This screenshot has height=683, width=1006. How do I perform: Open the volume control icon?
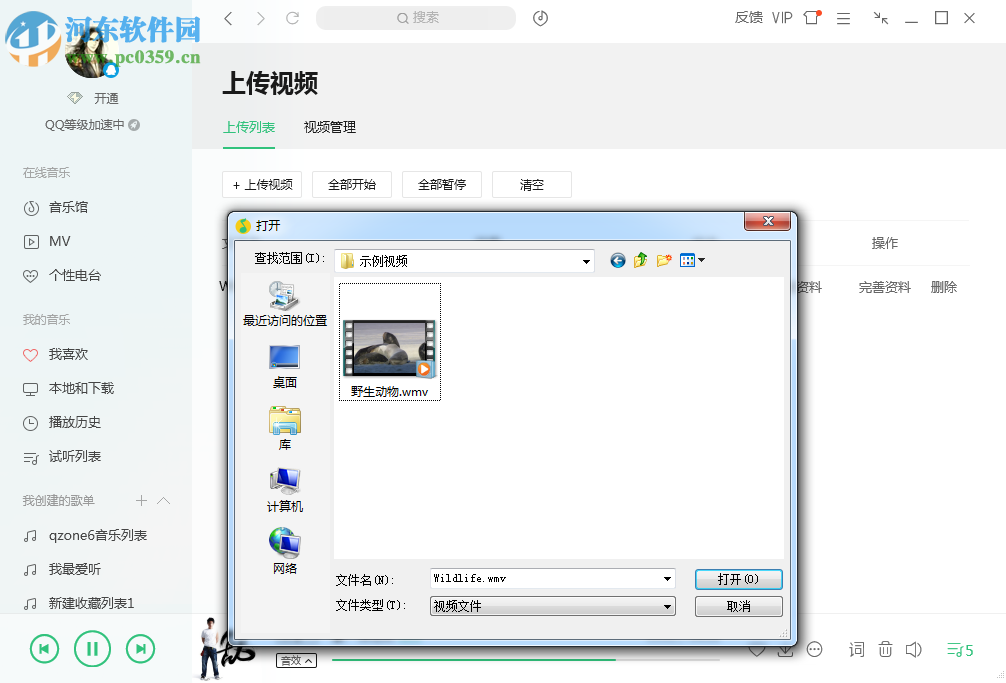pyautogui.click(x=914, y=649)
